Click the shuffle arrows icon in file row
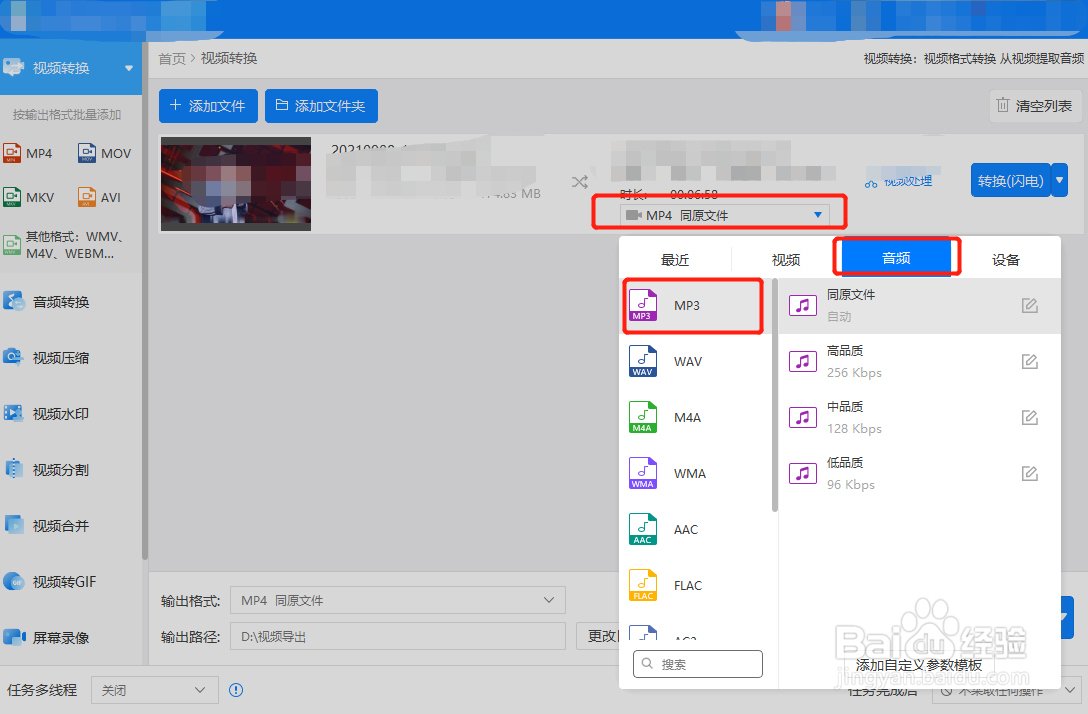The width and height of the screenshot is (1088, 714). [580, 182]
